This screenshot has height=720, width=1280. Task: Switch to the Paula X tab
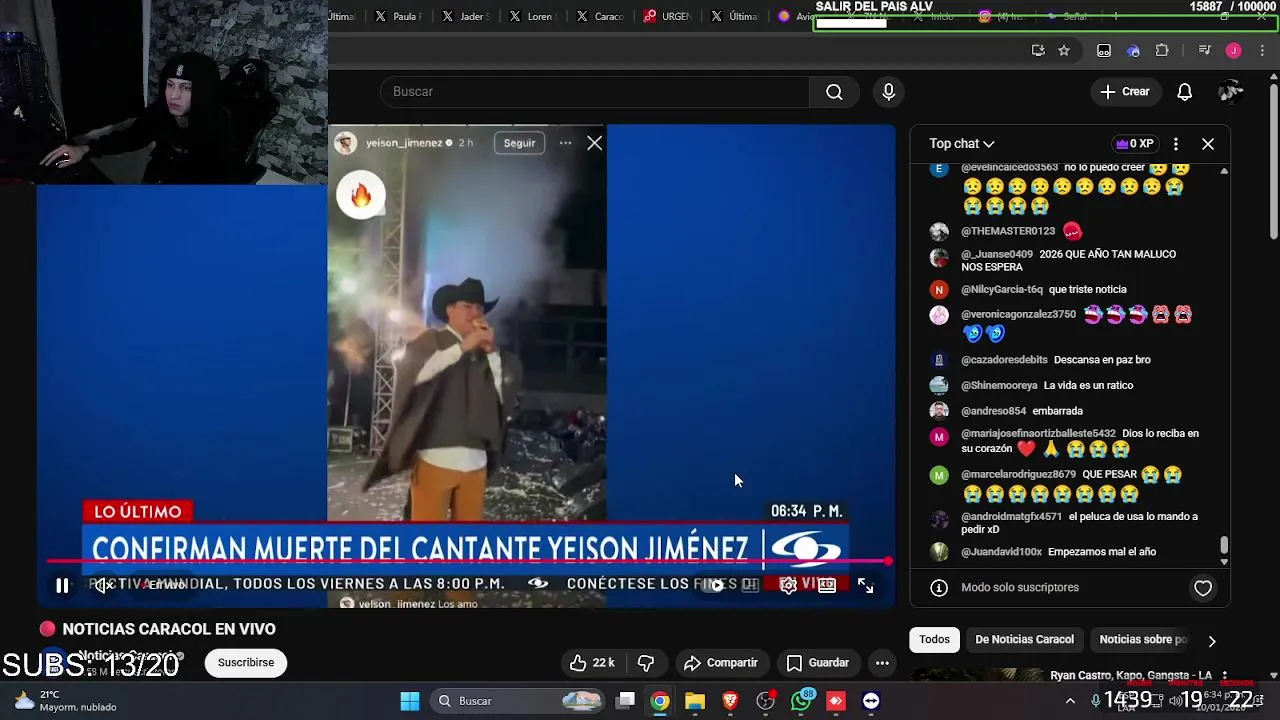tap(398, 16)
